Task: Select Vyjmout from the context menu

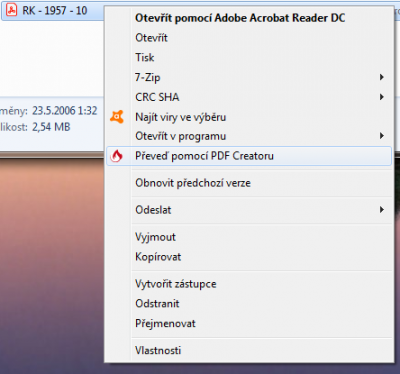Action: [155, 237]
